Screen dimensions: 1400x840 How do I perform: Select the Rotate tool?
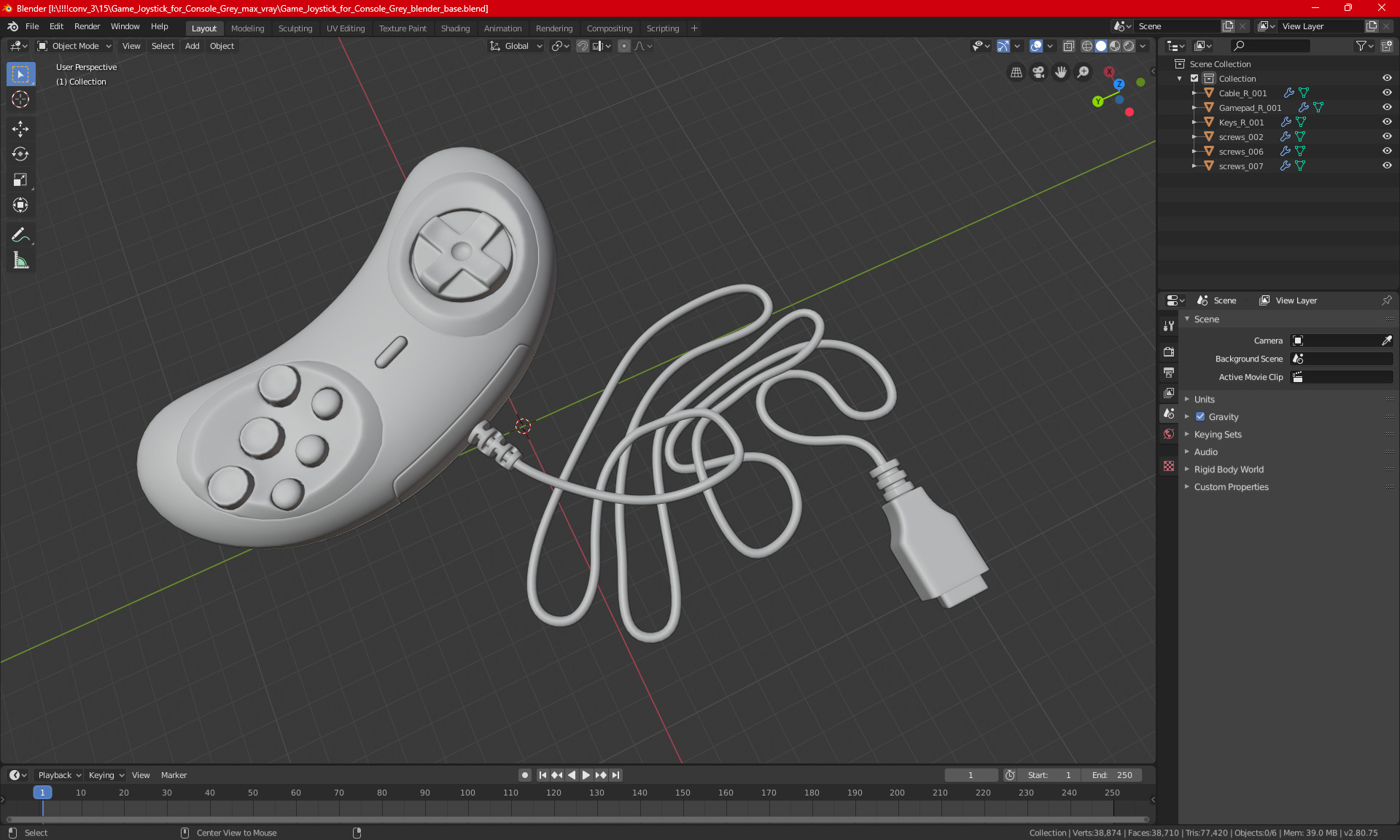[x=20, y=154]
